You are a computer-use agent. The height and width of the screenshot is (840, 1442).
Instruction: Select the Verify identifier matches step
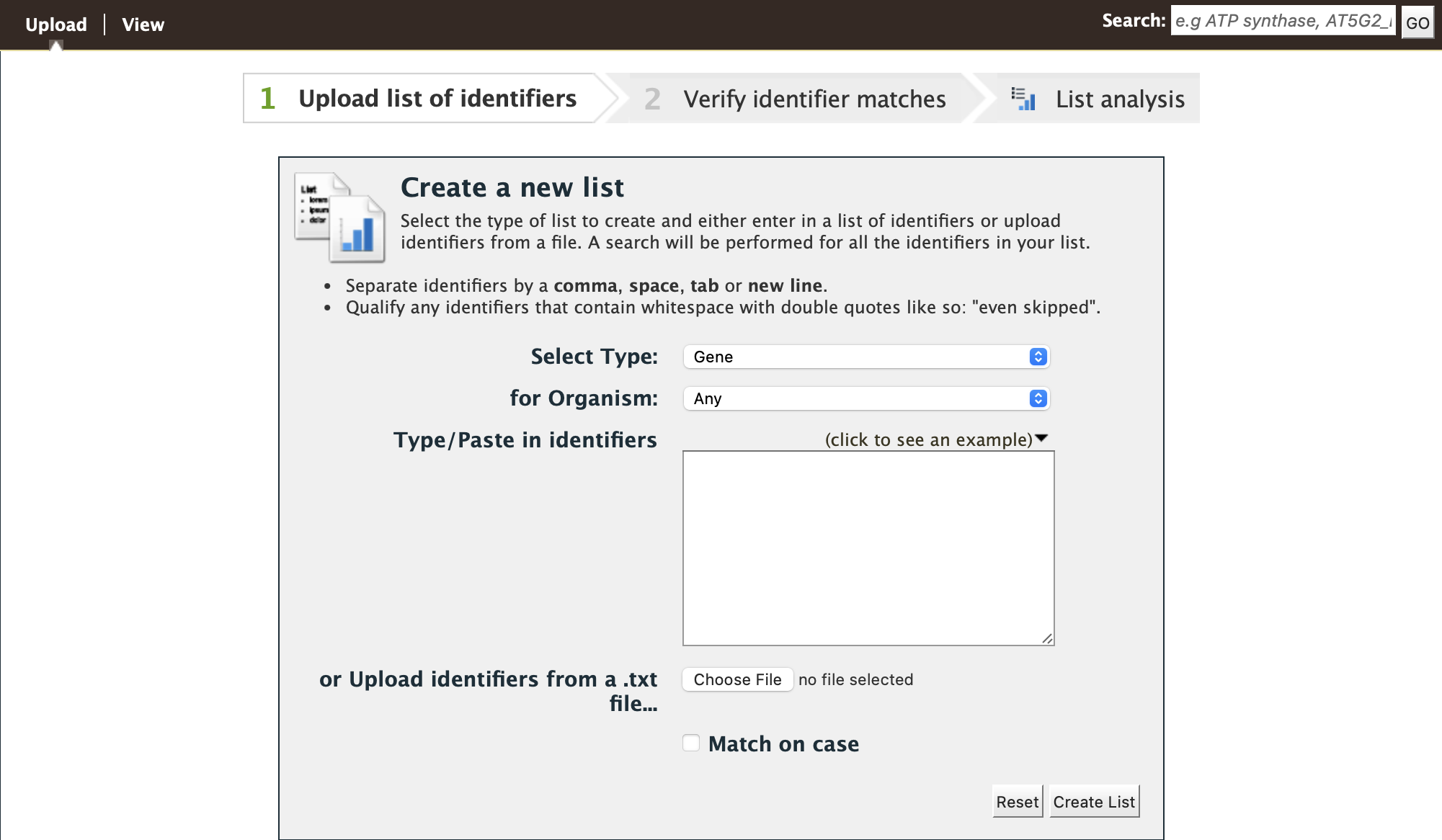click(795, 99)
